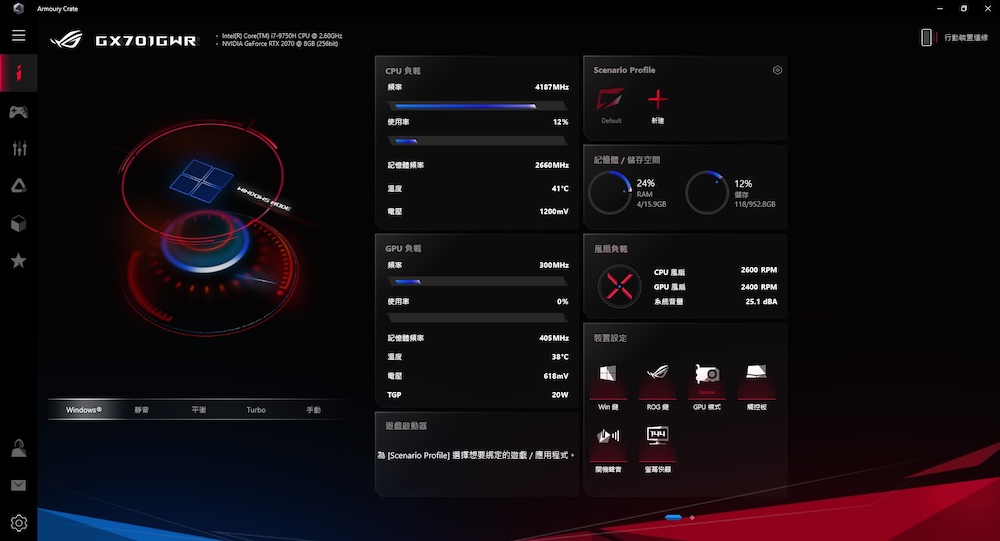Viewport: 1000px width, 541px height.
Task: Click the CPU fan 2600 RPM value
Action: tap(759, 270)
